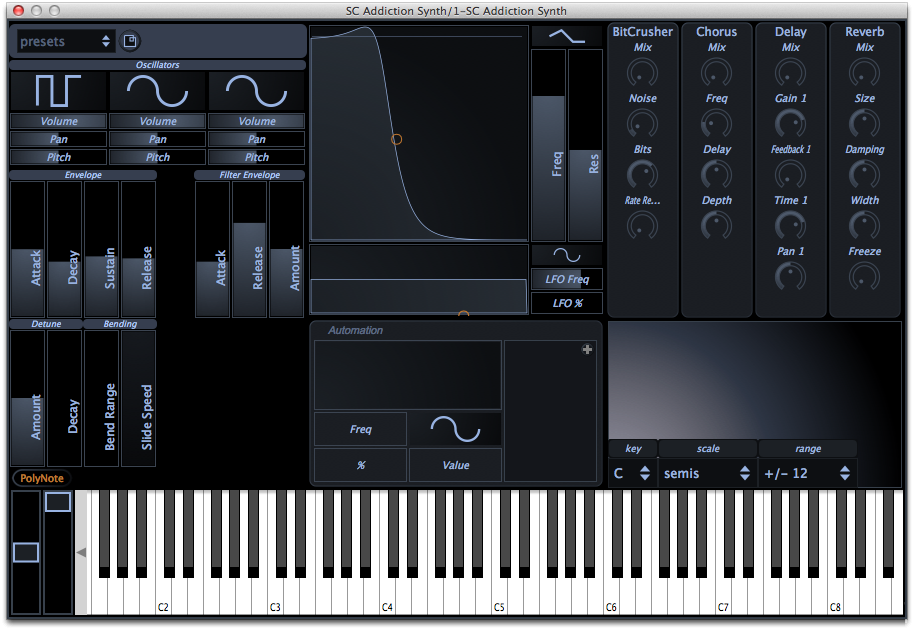Click the Detune Decay slider
Image resolution: width=914 pixels, height=630 pixels.
point(65,399)
